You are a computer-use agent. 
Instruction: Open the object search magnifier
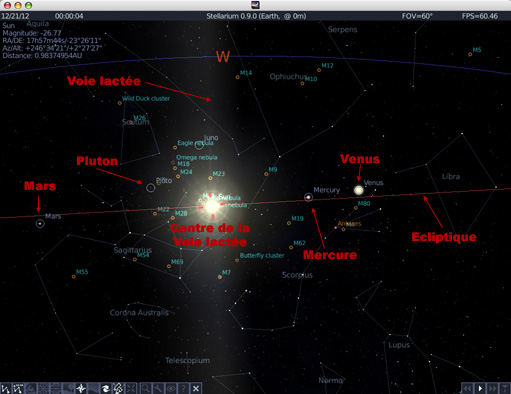coord(145,388)
